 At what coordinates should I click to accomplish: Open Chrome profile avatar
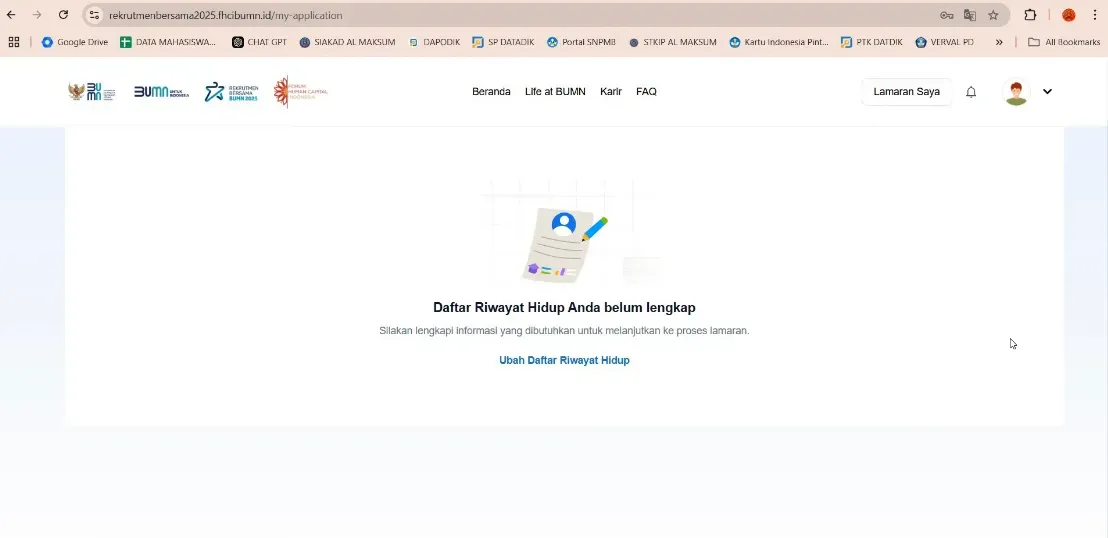pos(1068,15)
